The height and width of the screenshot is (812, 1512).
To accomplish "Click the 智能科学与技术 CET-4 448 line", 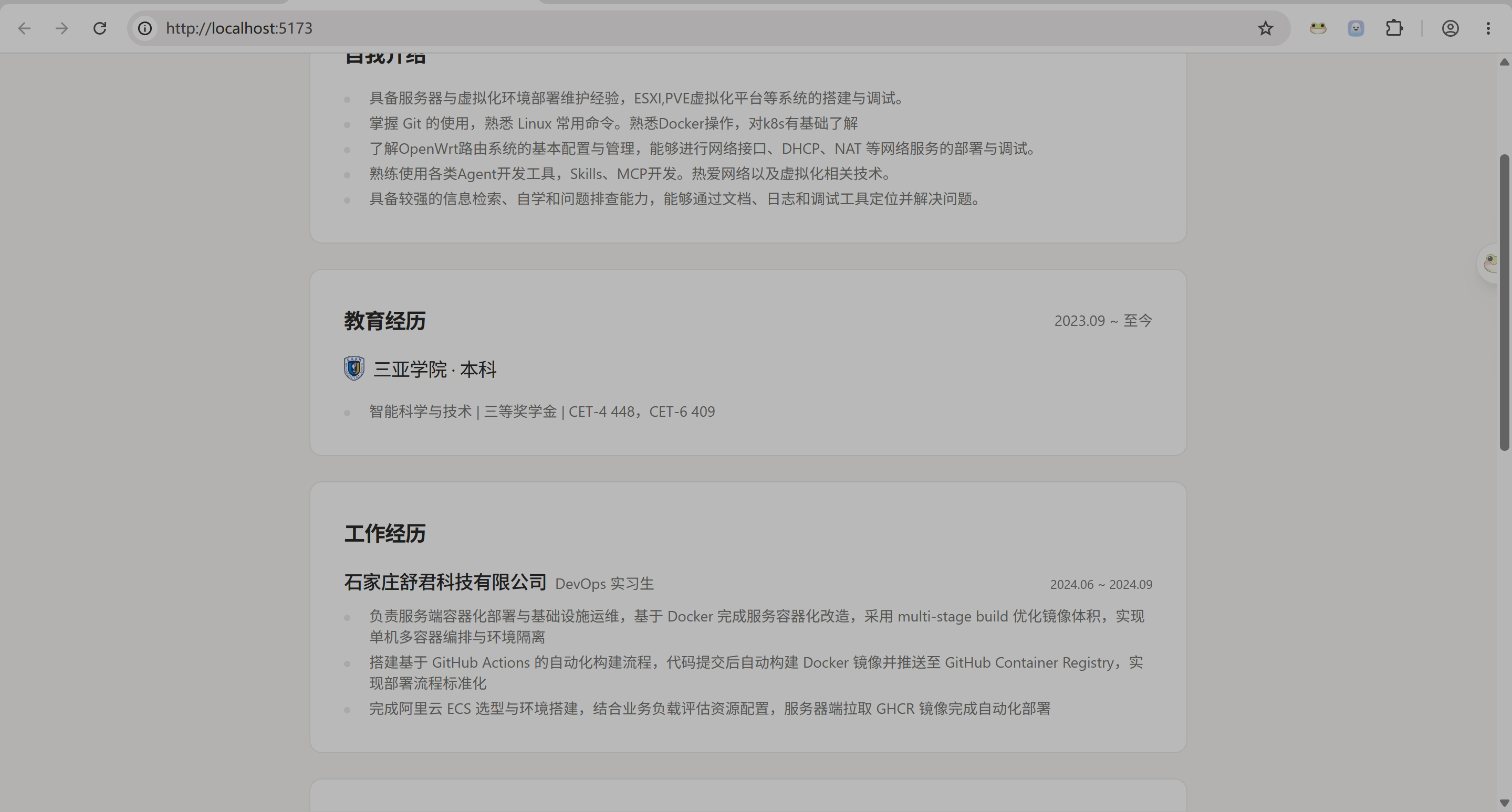I will 543,412.
